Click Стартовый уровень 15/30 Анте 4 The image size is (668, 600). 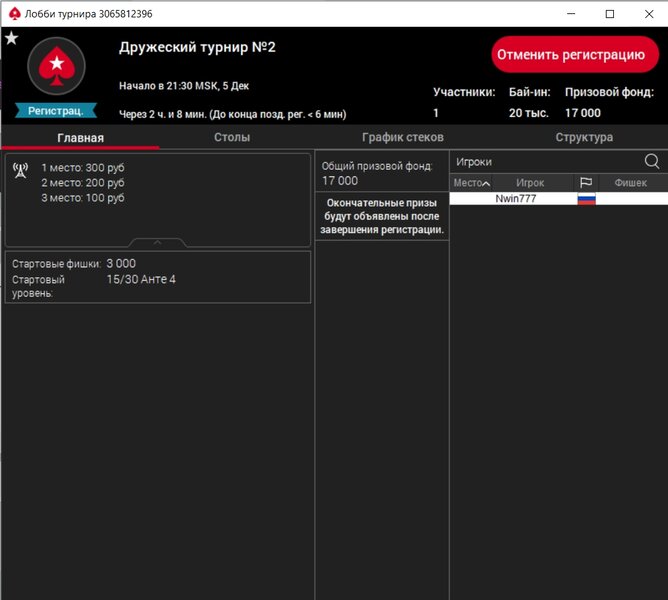coord(141,279)
